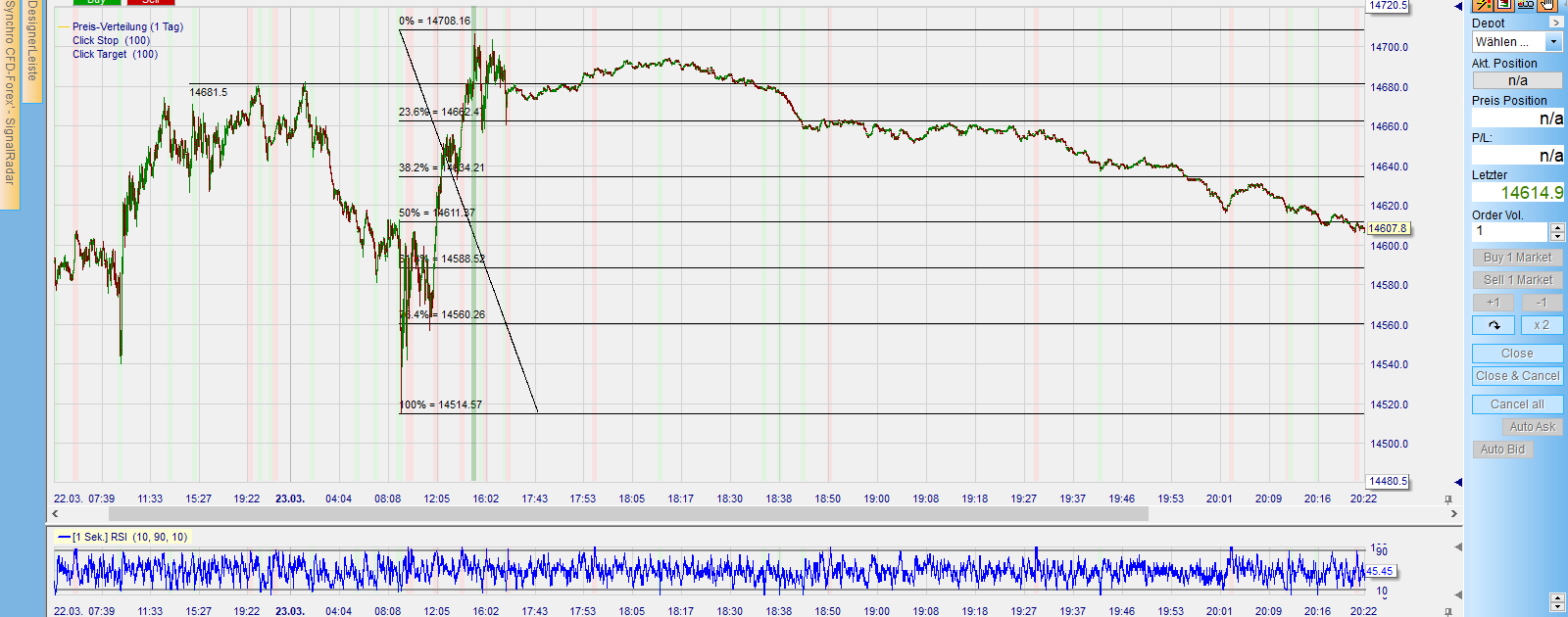Click the red Sell button
Screen dimensions: 1568x617
coord(151,3)
